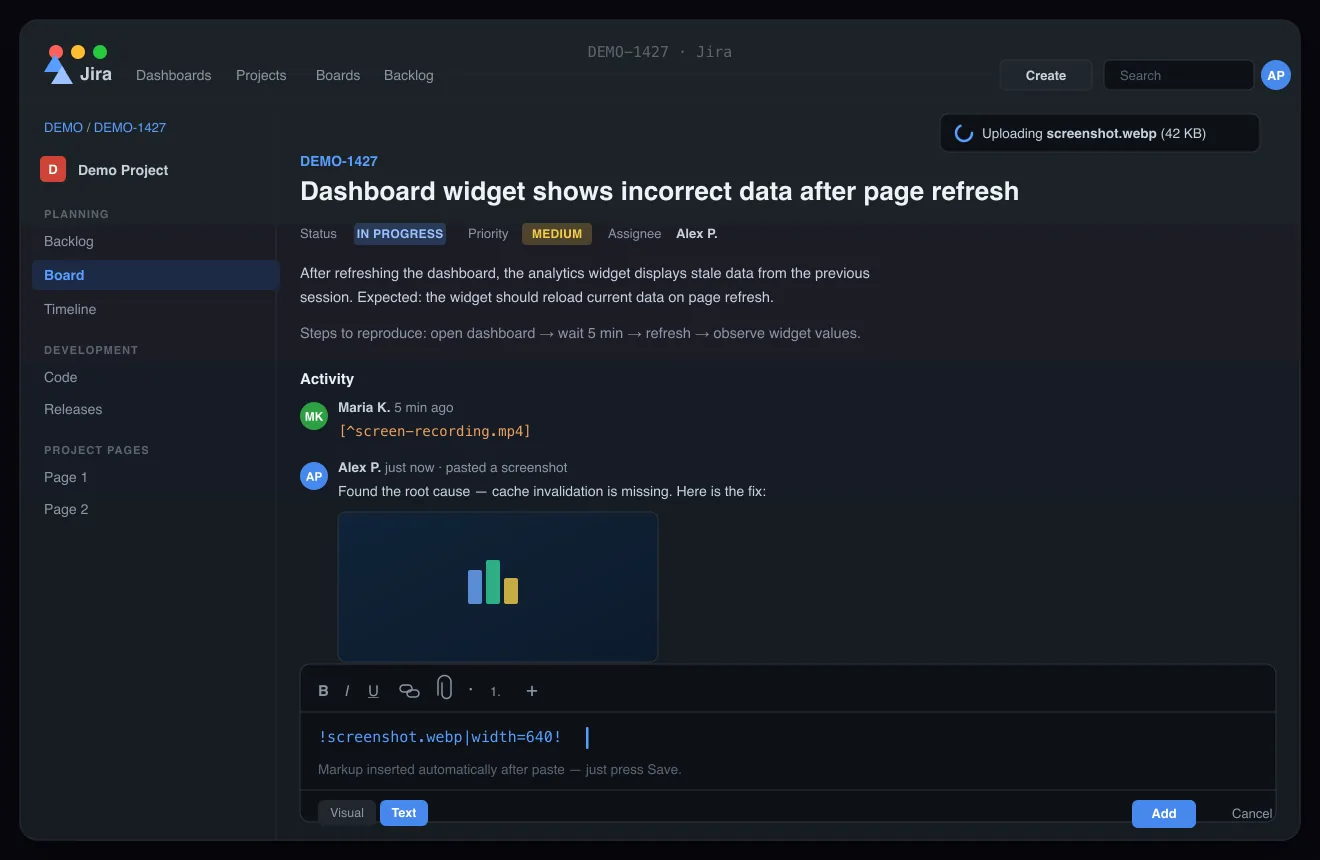This screenshot has width=1320, height=860.
Task: Open Page 1 in the sidebar
Action: 66,477
